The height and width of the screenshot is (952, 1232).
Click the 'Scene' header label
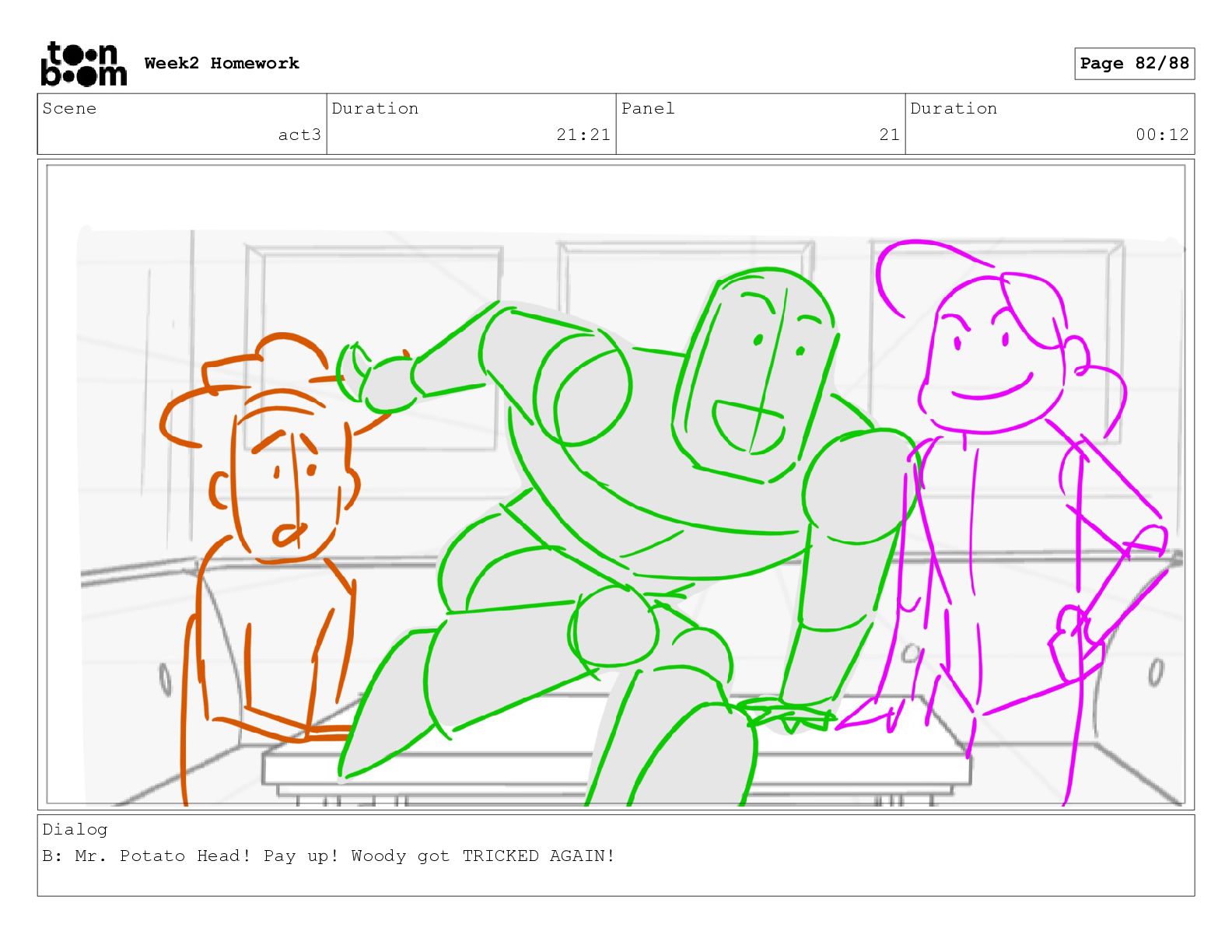pyautogui.click(x=69, y=109)
